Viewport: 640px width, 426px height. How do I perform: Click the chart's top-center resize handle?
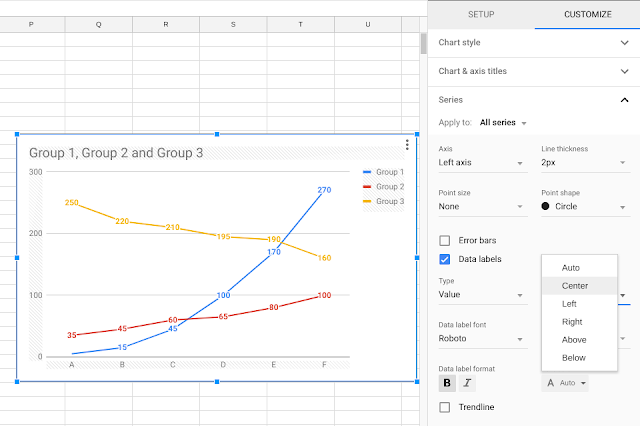point(217,134)
